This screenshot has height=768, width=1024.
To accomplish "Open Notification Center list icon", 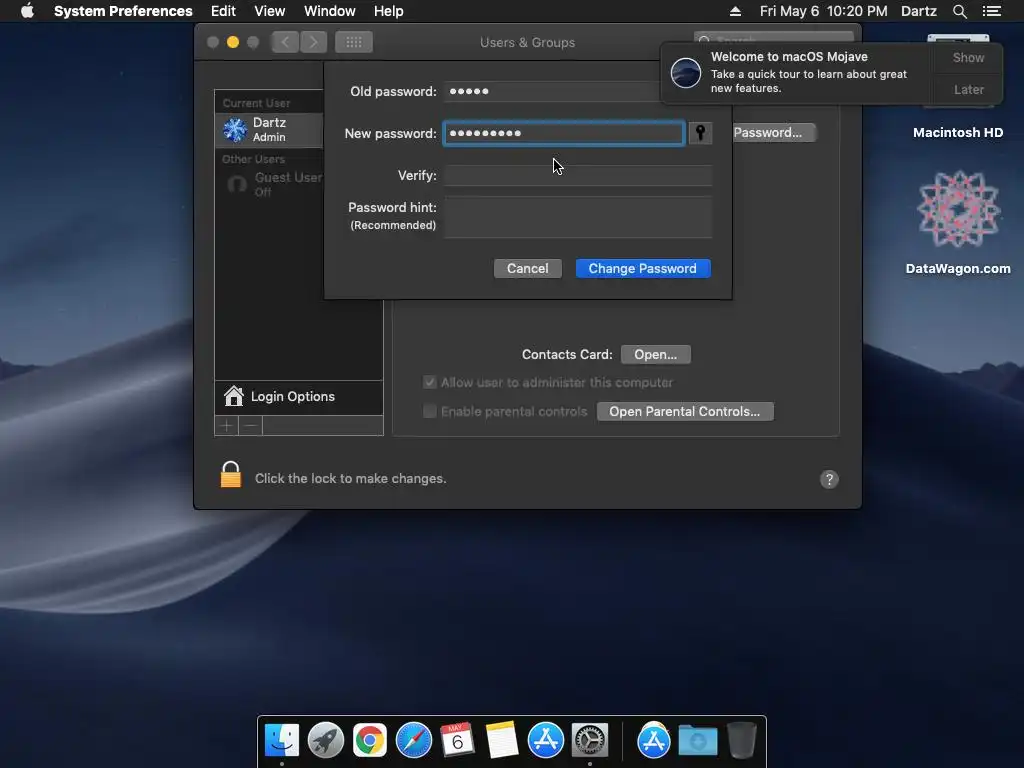I will [x=991, y=11].
